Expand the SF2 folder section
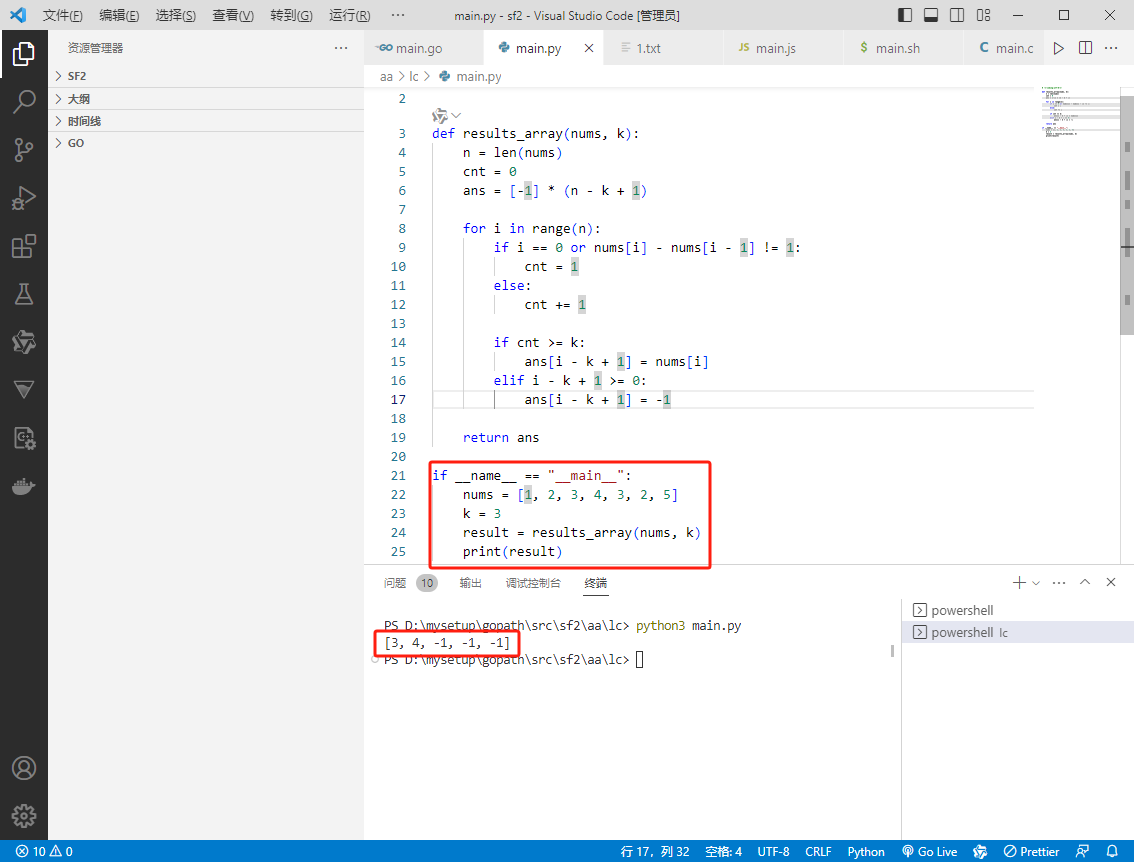Viewport: 1134px width, 862px height. tap(206, 76)
